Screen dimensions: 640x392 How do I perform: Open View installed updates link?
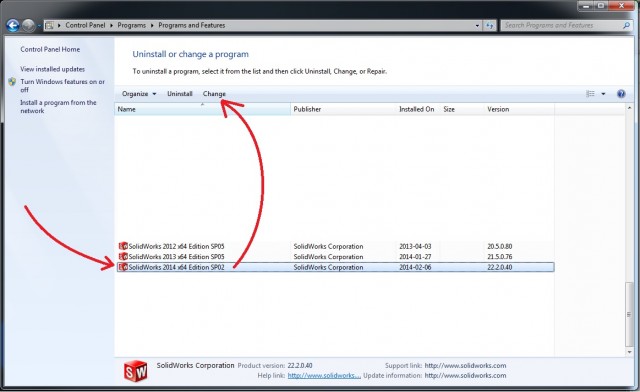[x=52, y=69]
